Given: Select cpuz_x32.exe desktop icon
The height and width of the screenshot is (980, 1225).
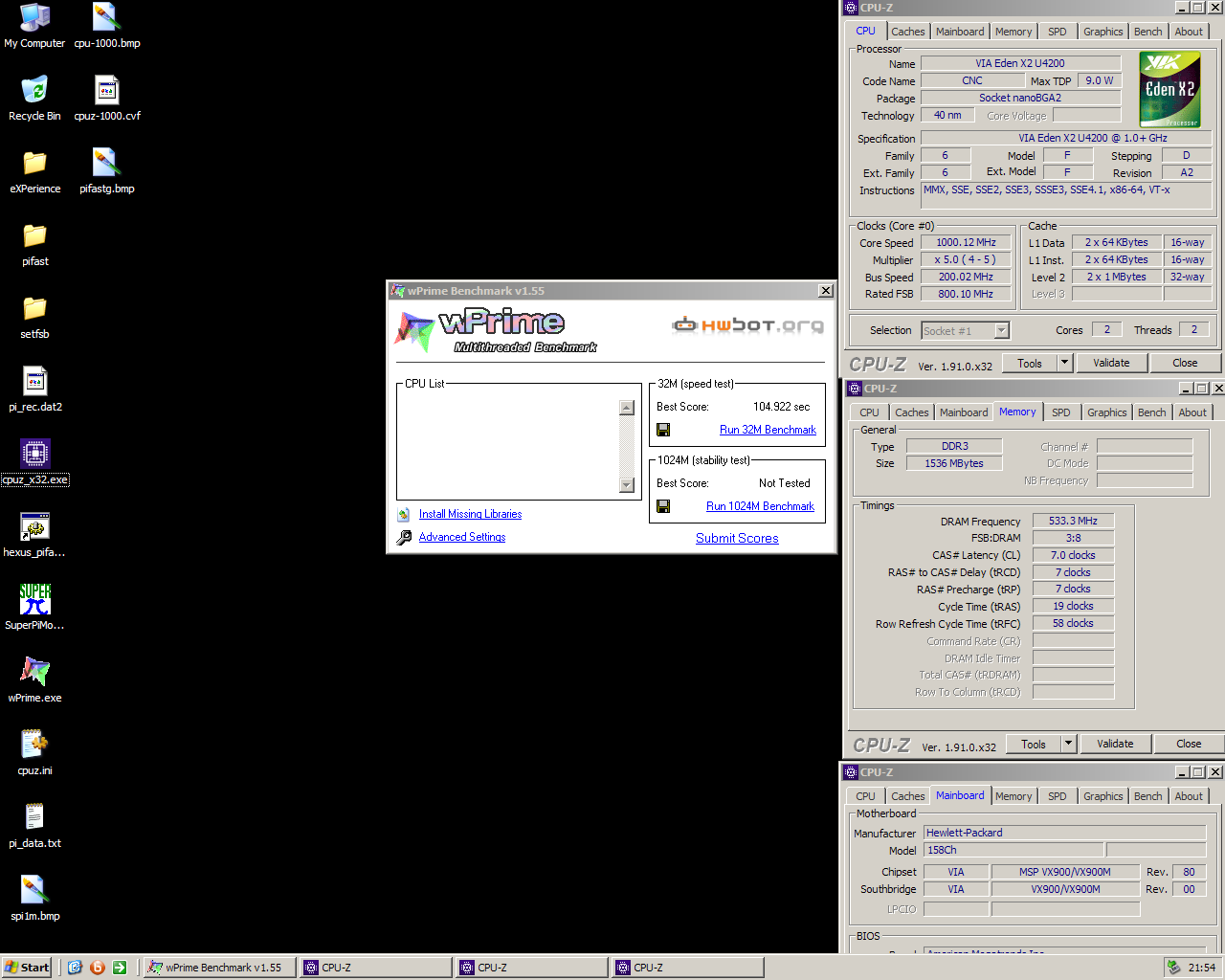Looking at the screenshot, I should coord(34,462).
